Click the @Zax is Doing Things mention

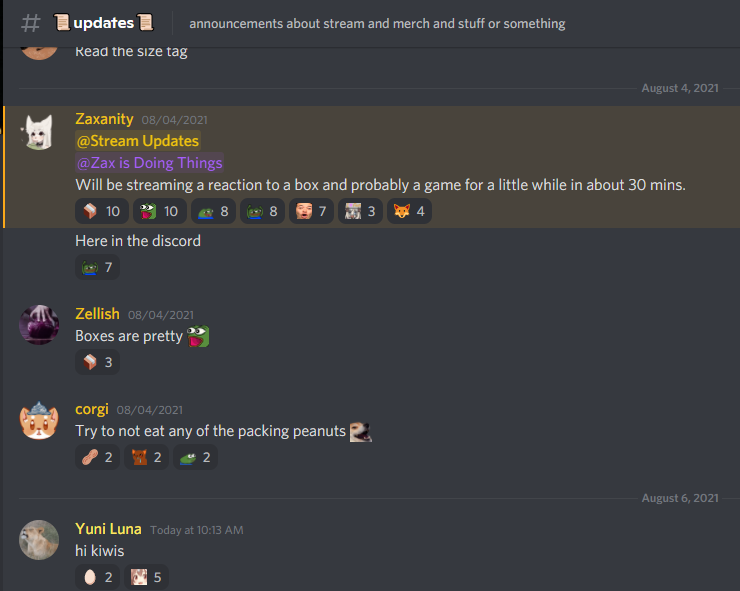[149, 163]
